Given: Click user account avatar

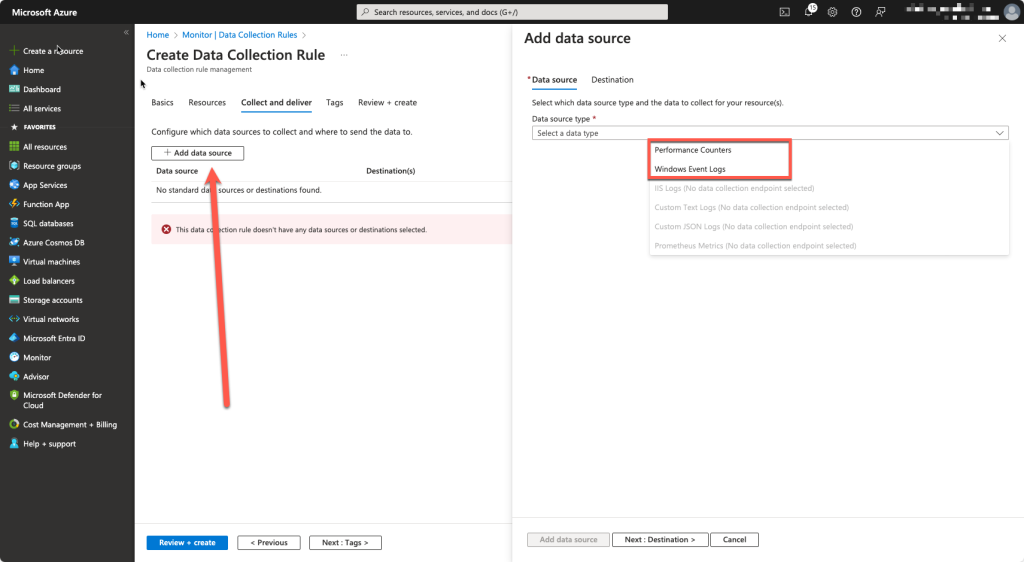Looking at the screenshot, I should (x=1011, y=12).
